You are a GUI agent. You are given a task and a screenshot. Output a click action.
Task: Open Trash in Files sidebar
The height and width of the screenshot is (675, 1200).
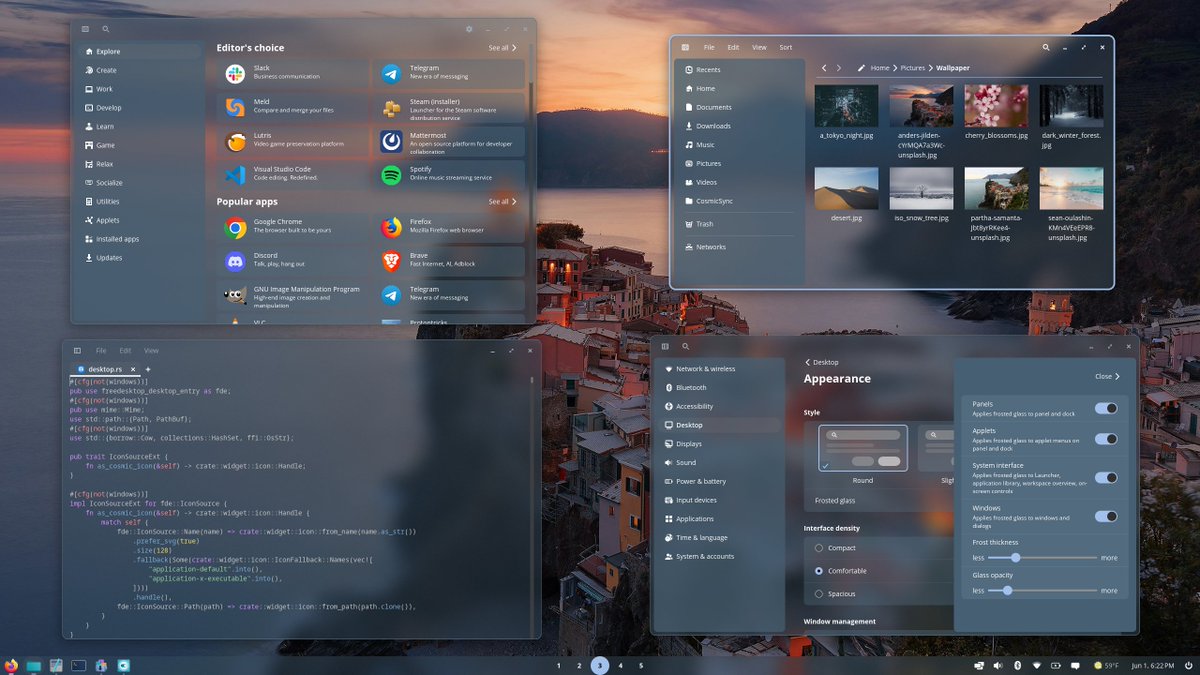[x=740, y=224]
